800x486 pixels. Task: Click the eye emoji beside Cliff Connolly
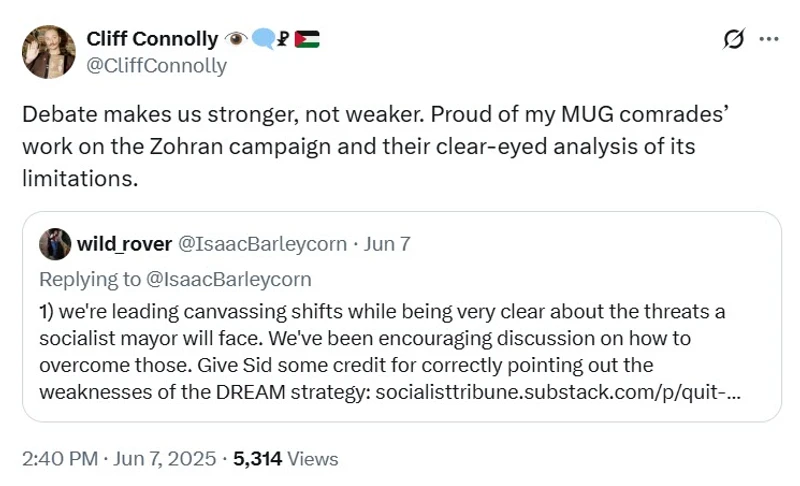(x=238, y=40)
